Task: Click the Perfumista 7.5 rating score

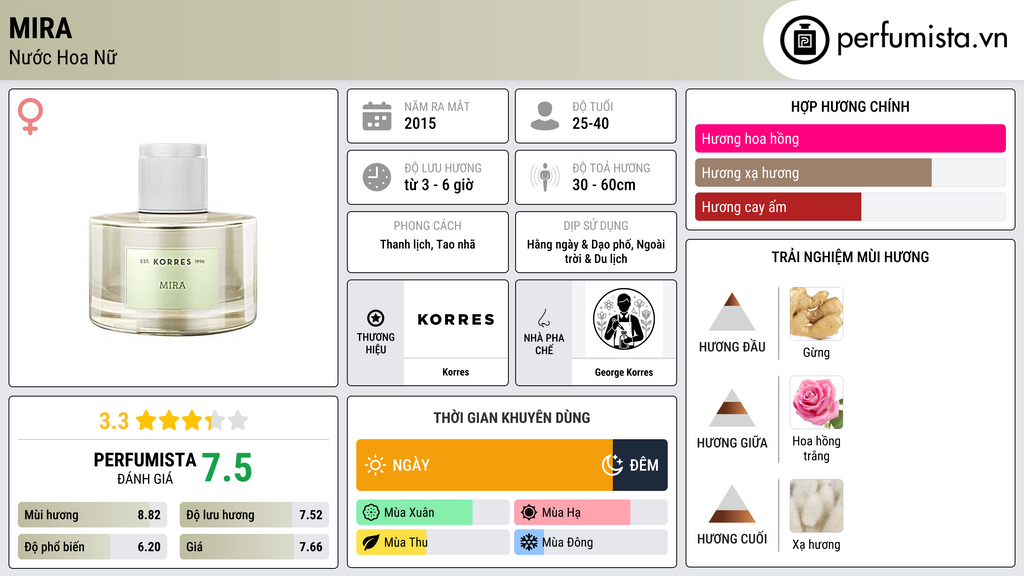Action: tap(227, 468)
